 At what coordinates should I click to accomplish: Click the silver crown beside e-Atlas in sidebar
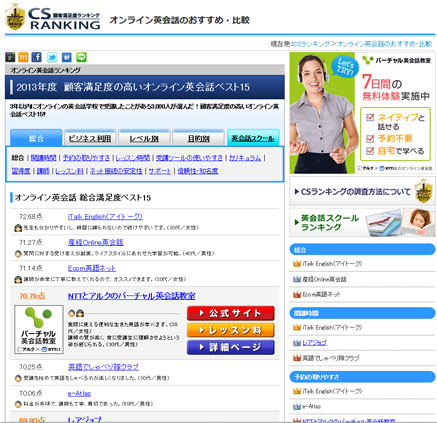pos(297,406)
